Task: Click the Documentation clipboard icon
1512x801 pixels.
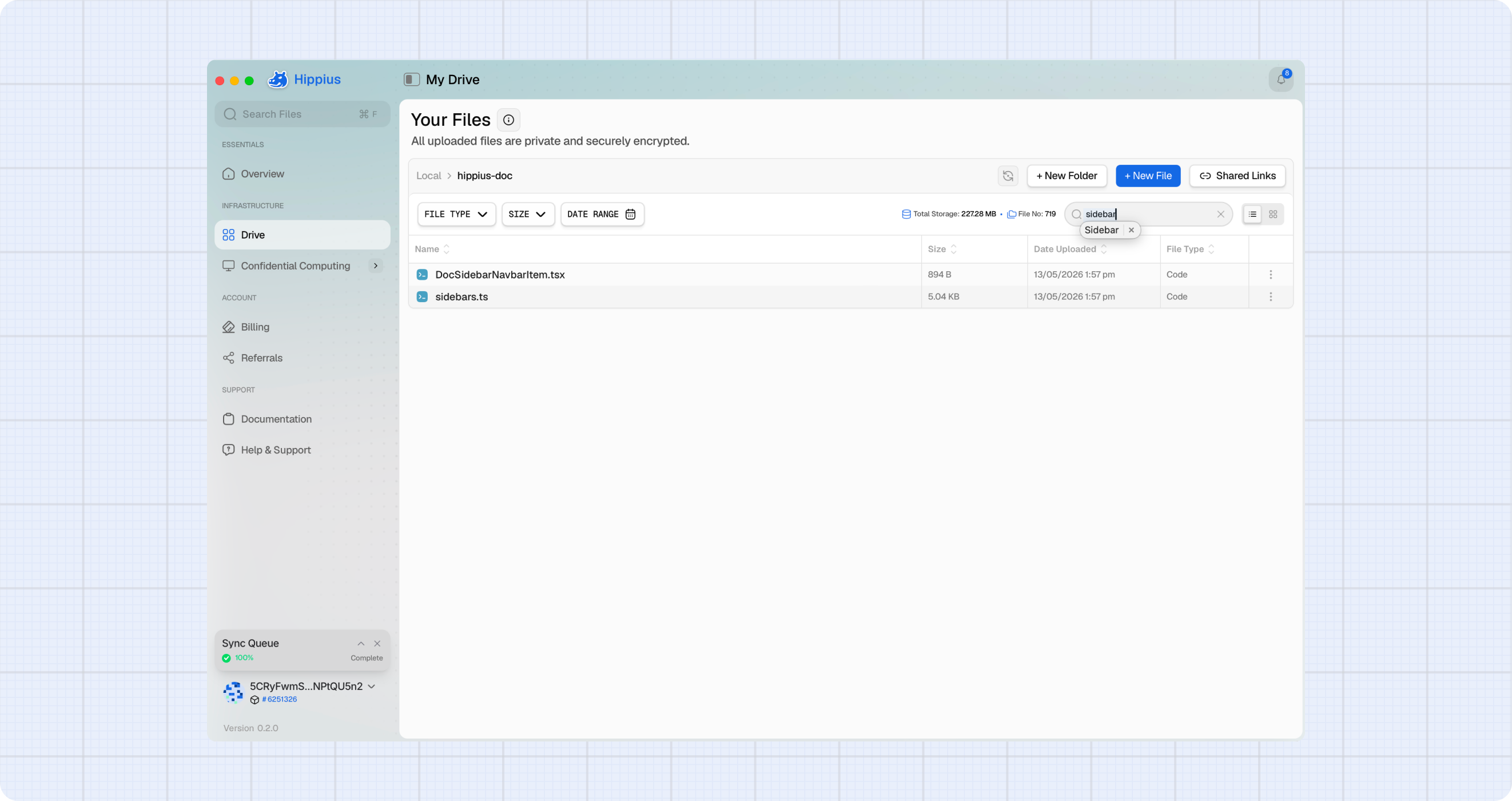Action: click(x=228, y=419)
